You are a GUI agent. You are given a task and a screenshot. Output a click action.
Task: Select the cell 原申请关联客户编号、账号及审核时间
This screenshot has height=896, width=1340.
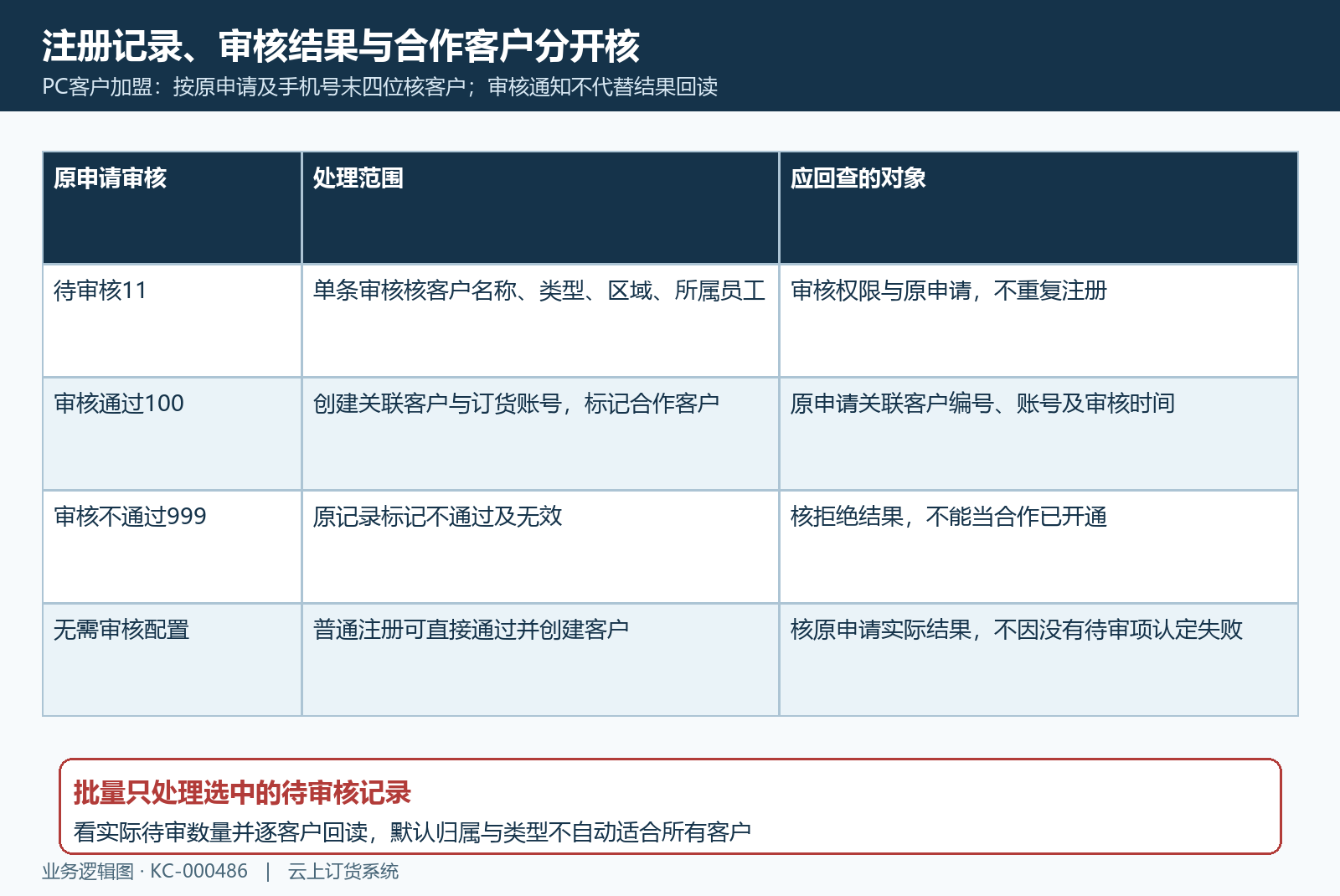tap(1038, 434)
